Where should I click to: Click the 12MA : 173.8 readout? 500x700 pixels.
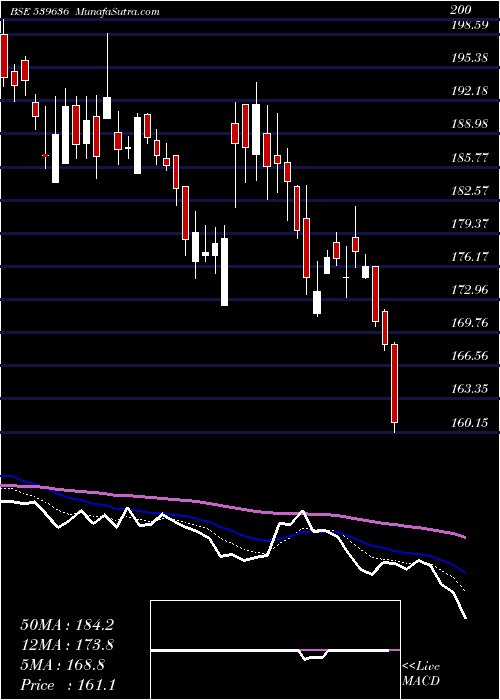pos(67,645)
